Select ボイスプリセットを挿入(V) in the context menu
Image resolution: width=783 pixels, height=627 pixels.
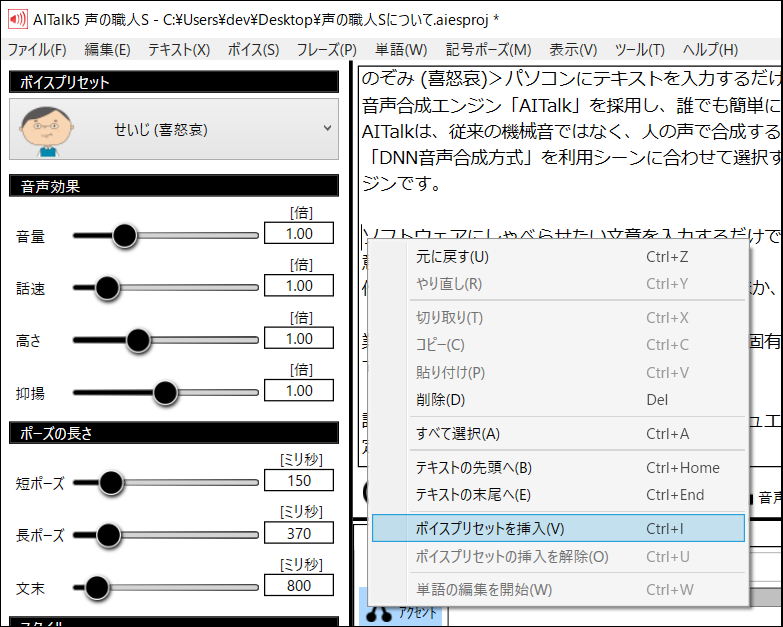tap(558, 528)
